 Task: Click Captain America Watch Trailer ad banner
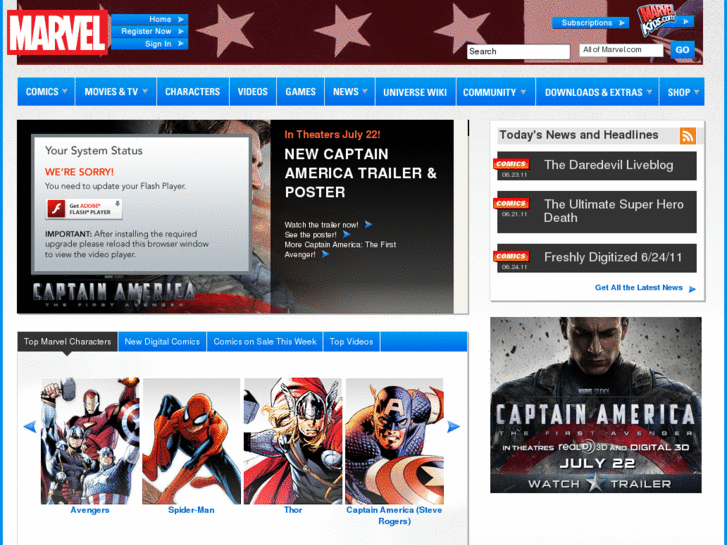click(x=596, y=405)
